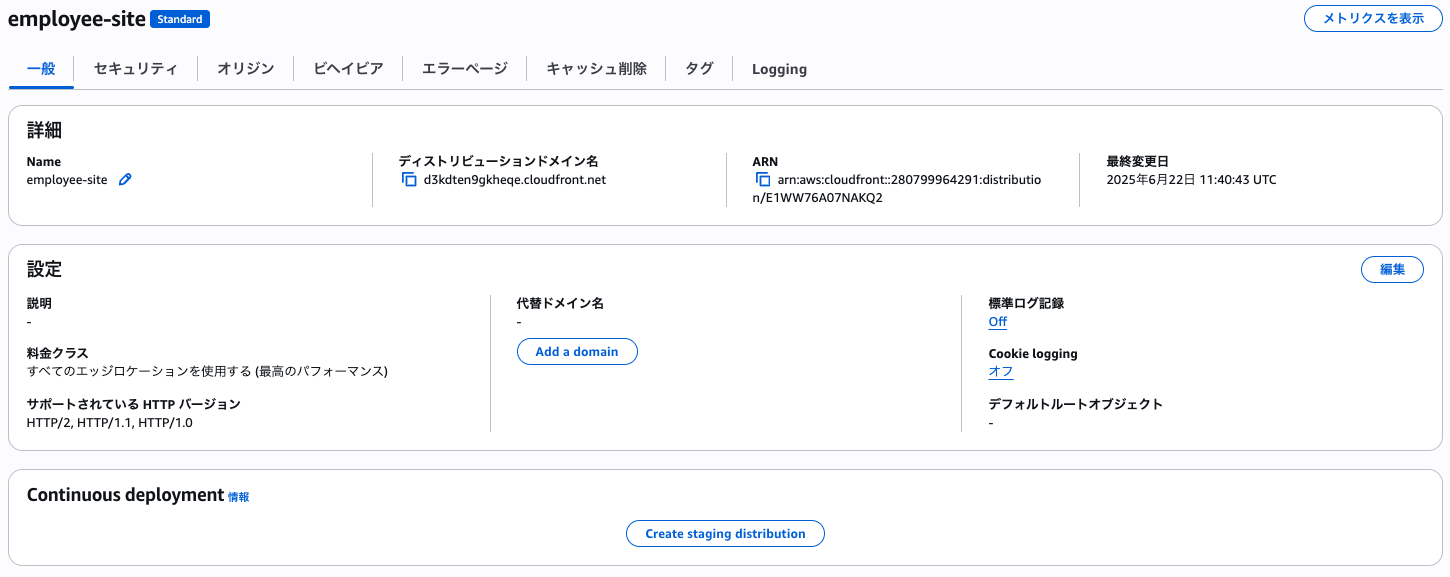Screen dimensions: 1450x577
Task: Open the 標準ログ記録 Off link
Action: [x=997, y=321]
